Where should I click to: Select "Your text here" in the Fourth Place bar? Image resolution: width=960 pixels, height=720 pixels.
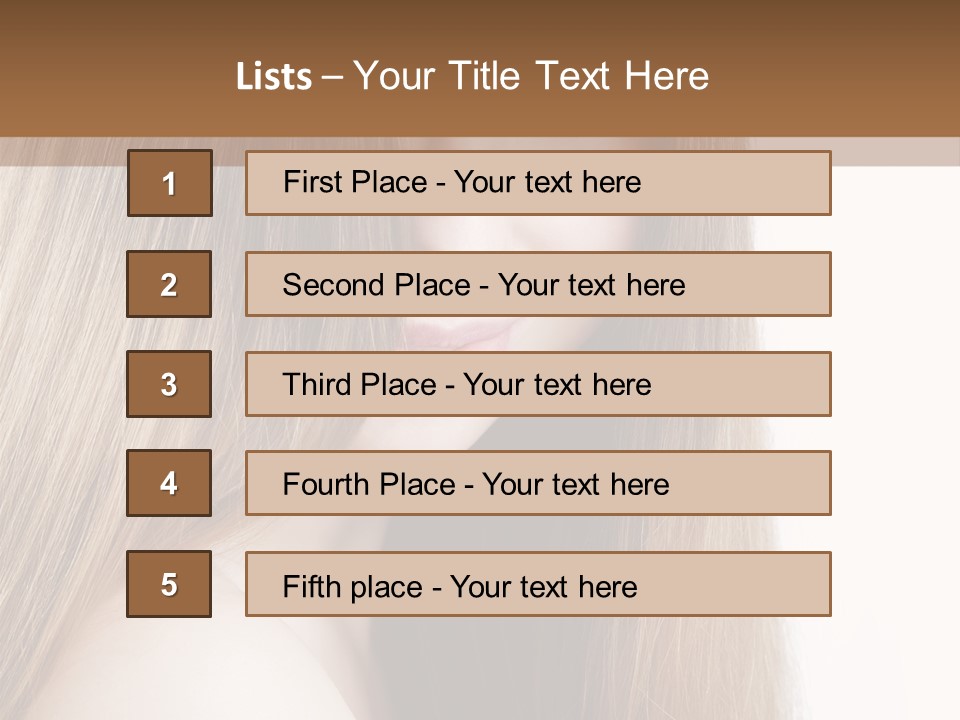[575, 485]
